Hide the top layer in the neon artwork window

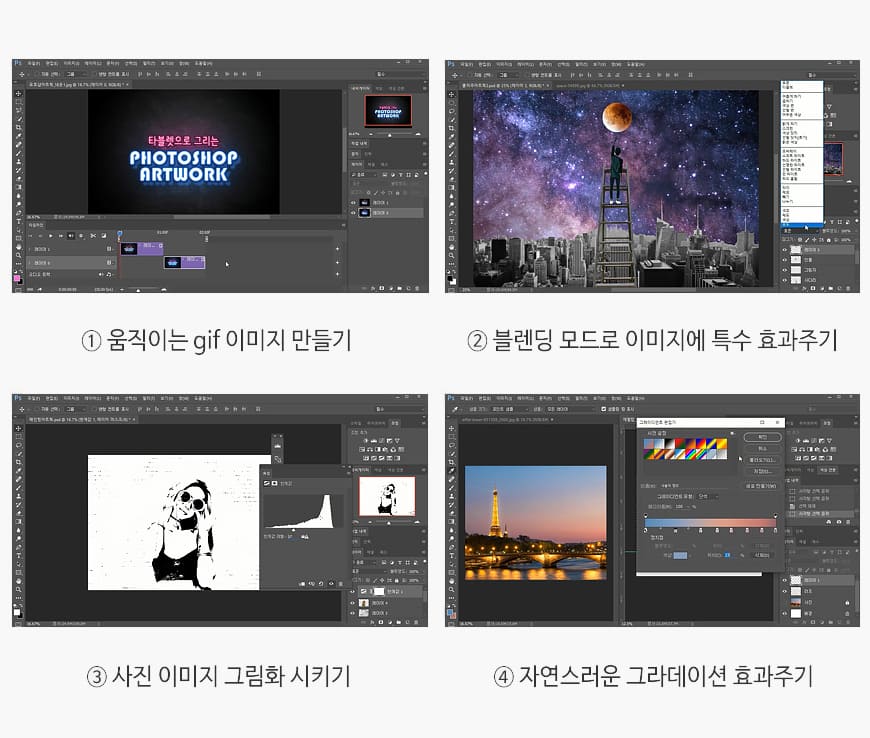(353, 203)
